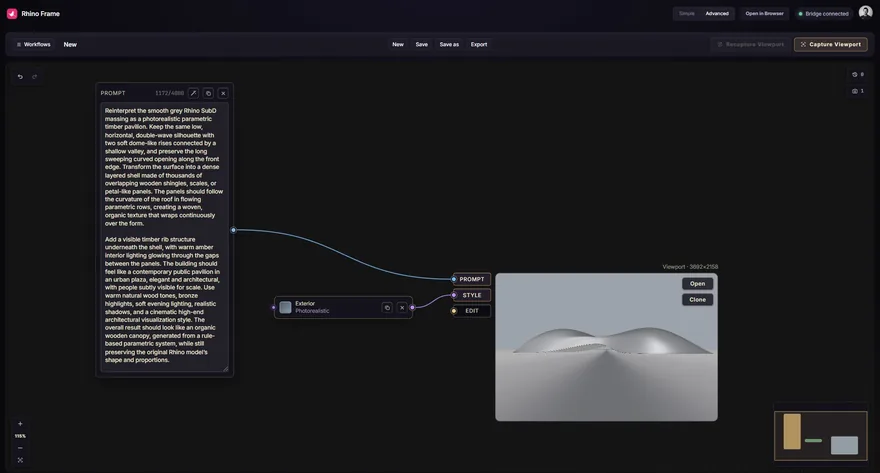Screen dimensions: 880x473
Task: Click Recapture Viewport button
Action: (750, 44)
